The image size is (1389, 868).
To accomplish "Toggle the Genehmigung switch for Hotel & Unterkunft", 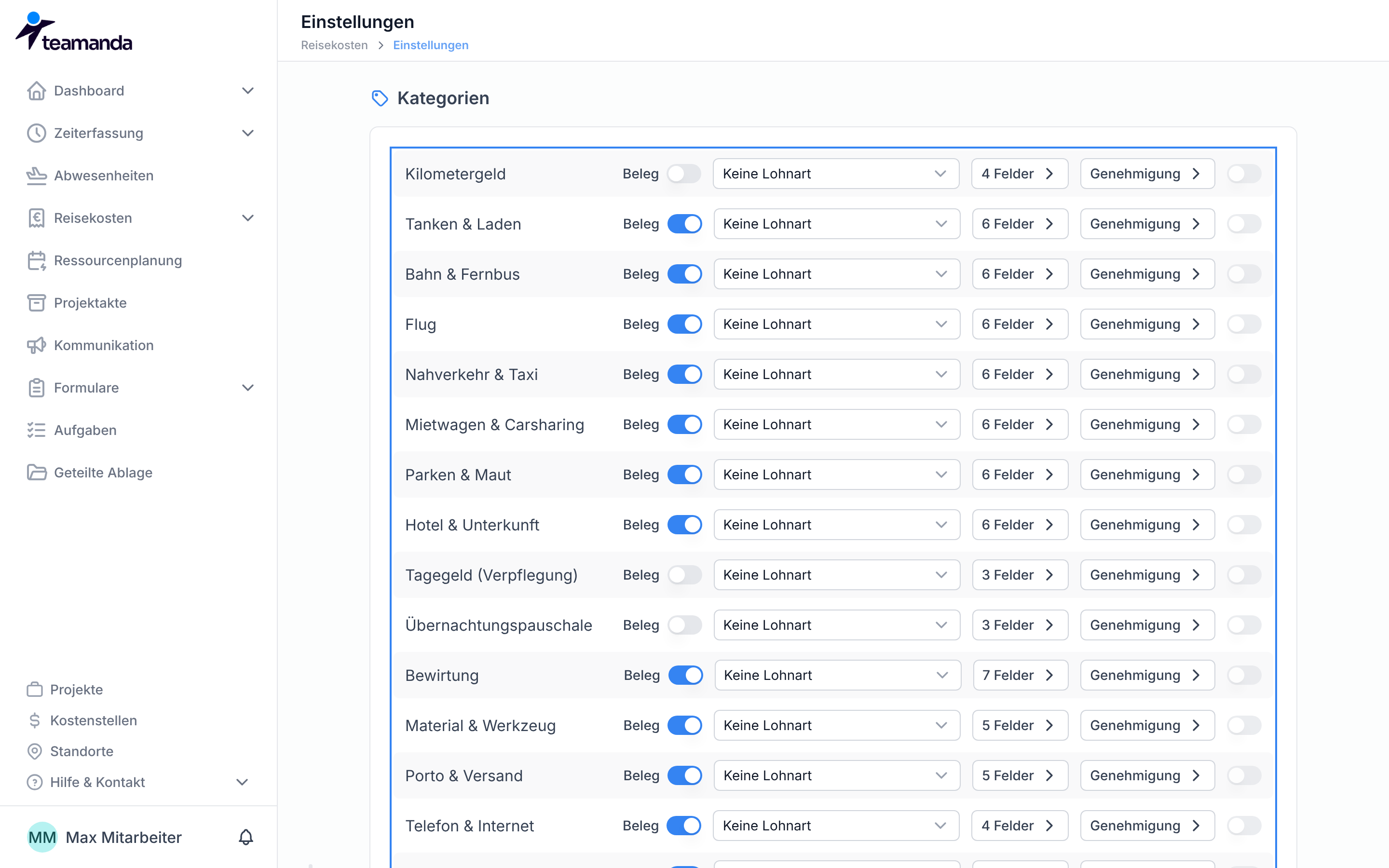I will pos(1244,525).
